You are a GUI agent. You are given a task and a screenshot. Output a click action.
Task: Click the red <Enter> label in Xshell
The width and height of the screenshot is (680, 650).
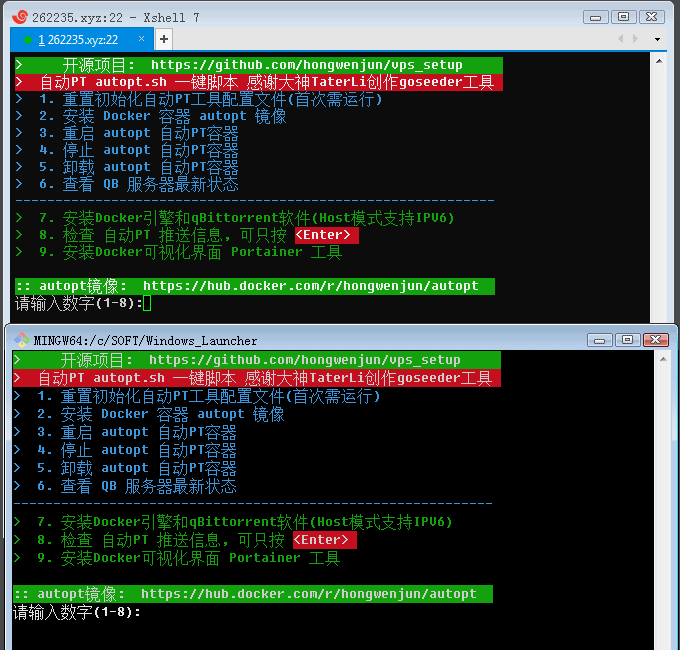pos(327,235)
